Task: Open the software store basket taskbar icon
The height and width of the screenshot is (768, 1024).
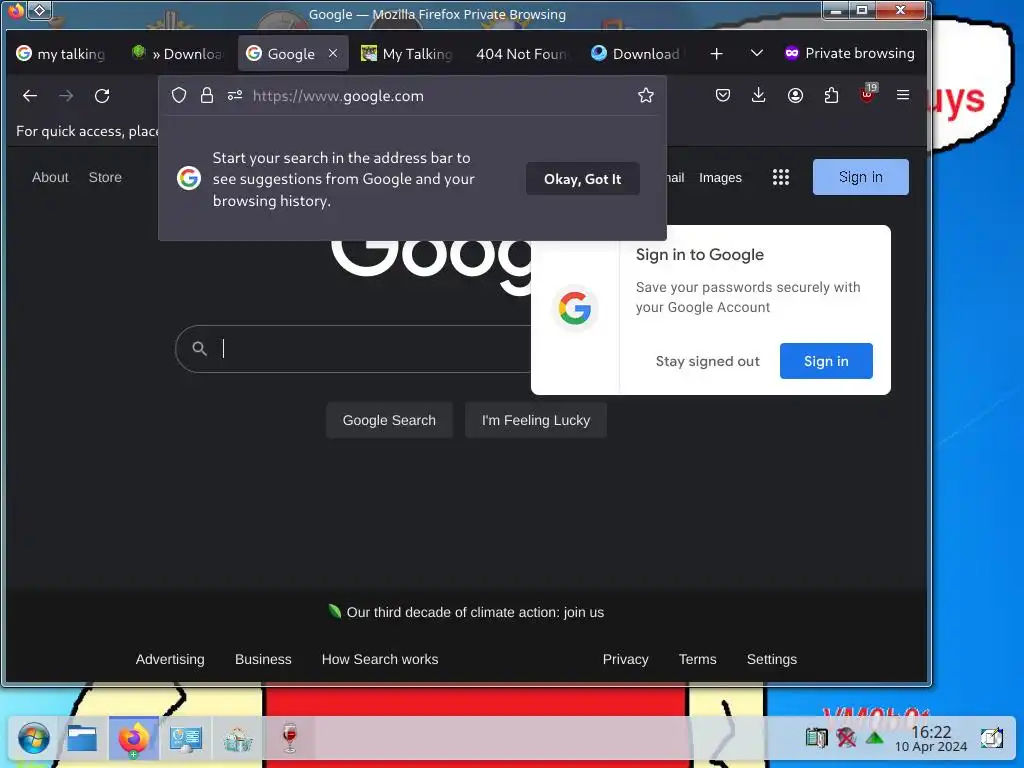Action: coord(238,739)
